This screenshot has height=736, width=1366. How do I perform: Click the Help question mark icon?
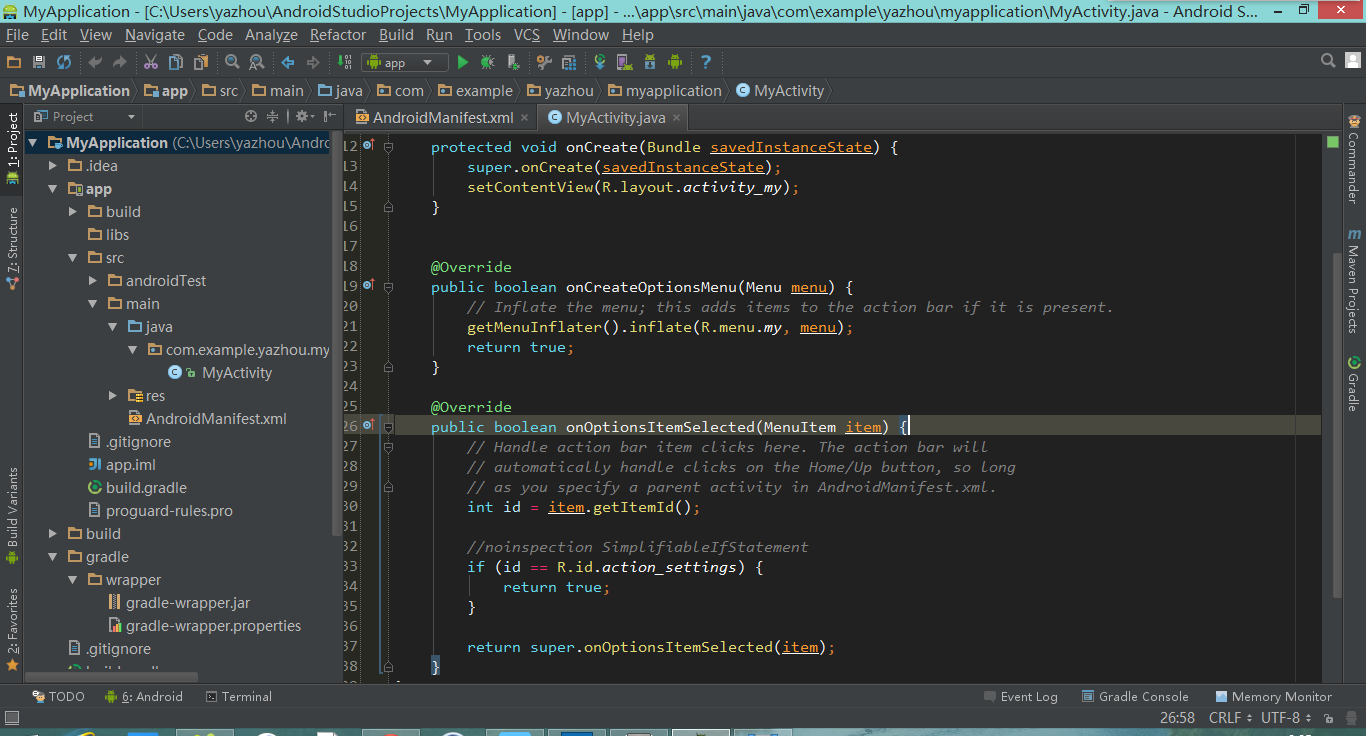click(x=706, y=62)
